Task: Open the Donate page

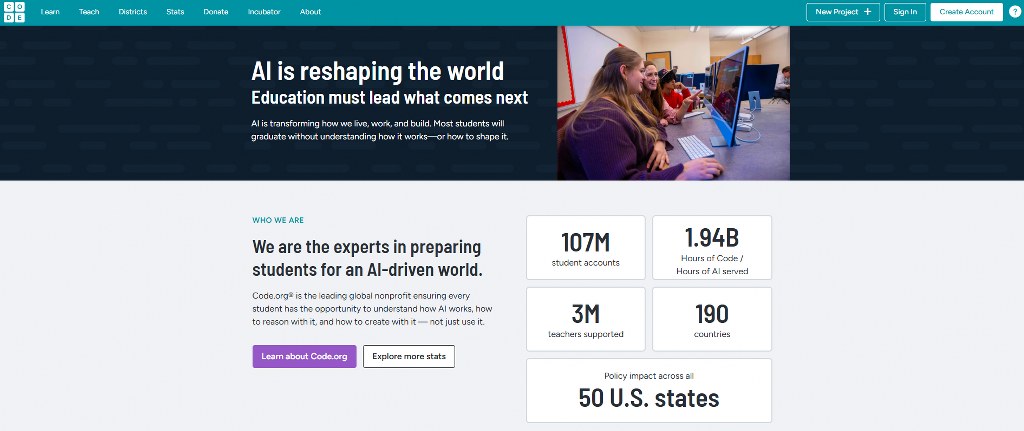Action: tap(216, 12)
